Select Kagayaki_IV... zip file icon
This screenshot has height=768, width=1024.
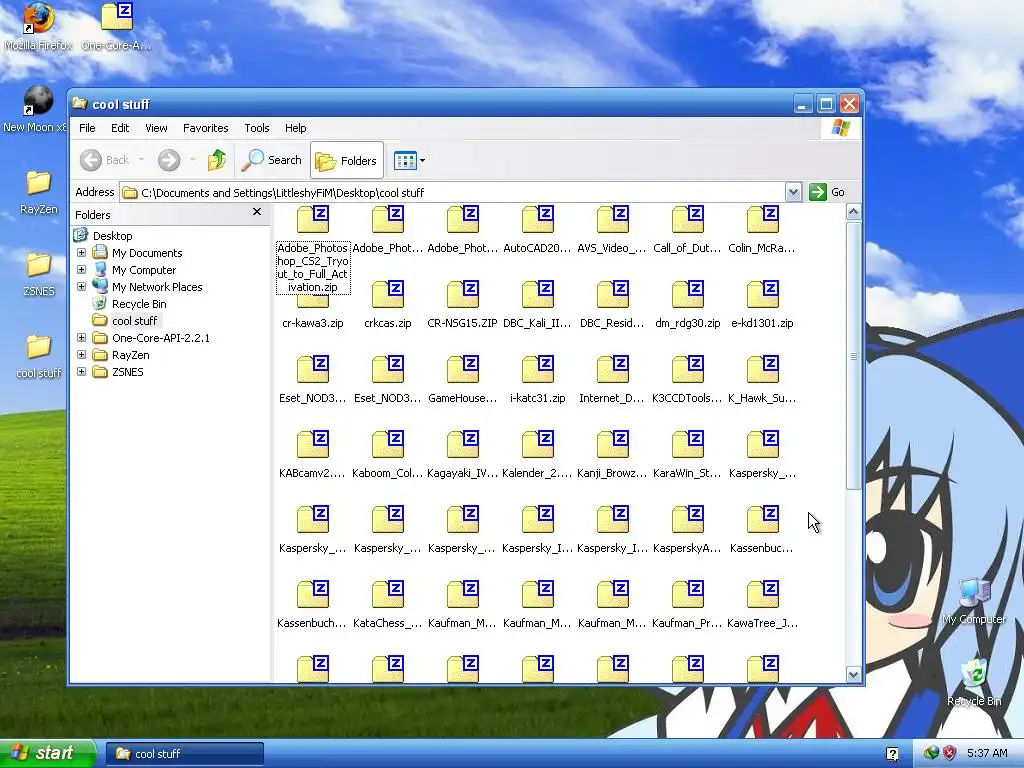coord(462,445)
